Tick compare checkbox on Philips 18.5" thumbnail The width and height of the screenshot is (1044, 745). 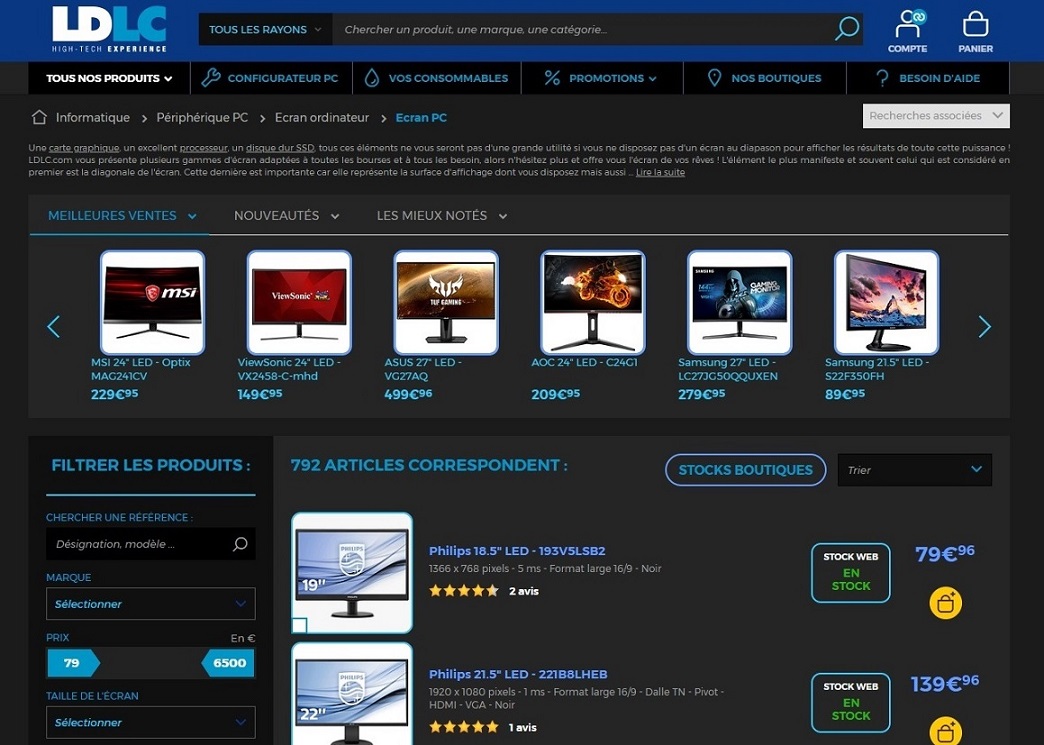299,625
